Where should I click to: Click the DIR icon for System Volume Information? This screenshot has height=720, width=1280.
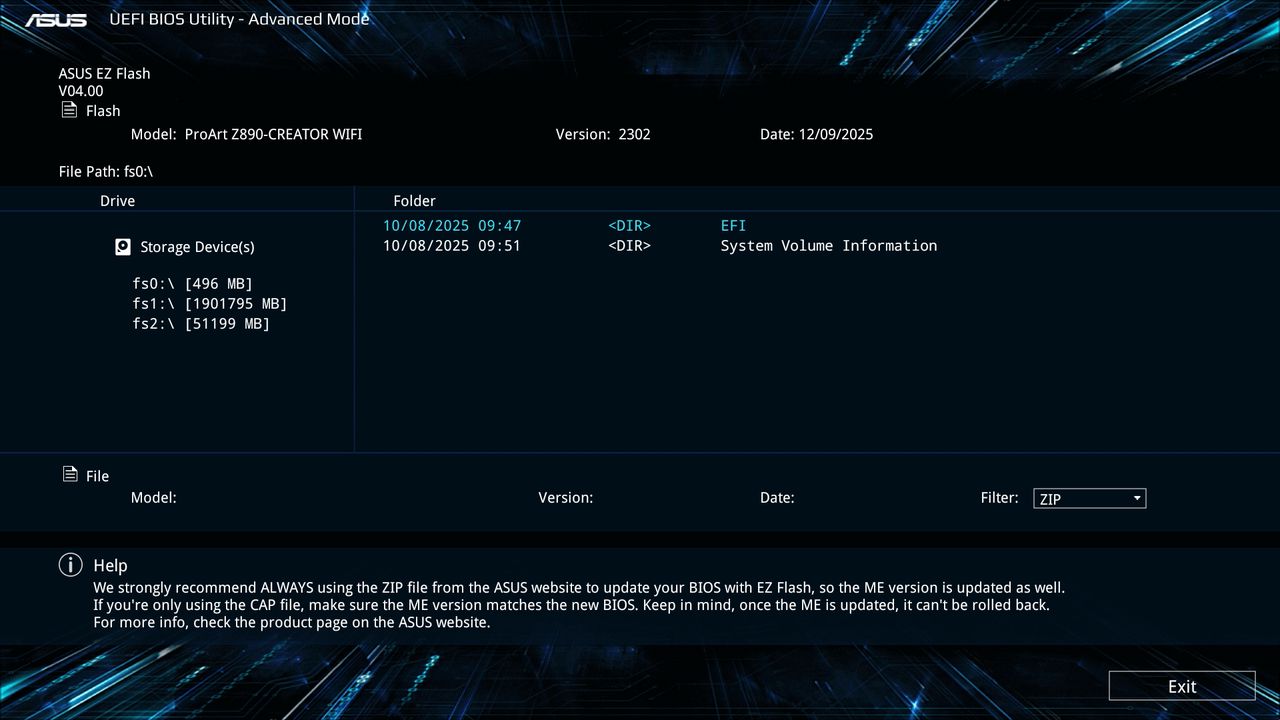629,245
